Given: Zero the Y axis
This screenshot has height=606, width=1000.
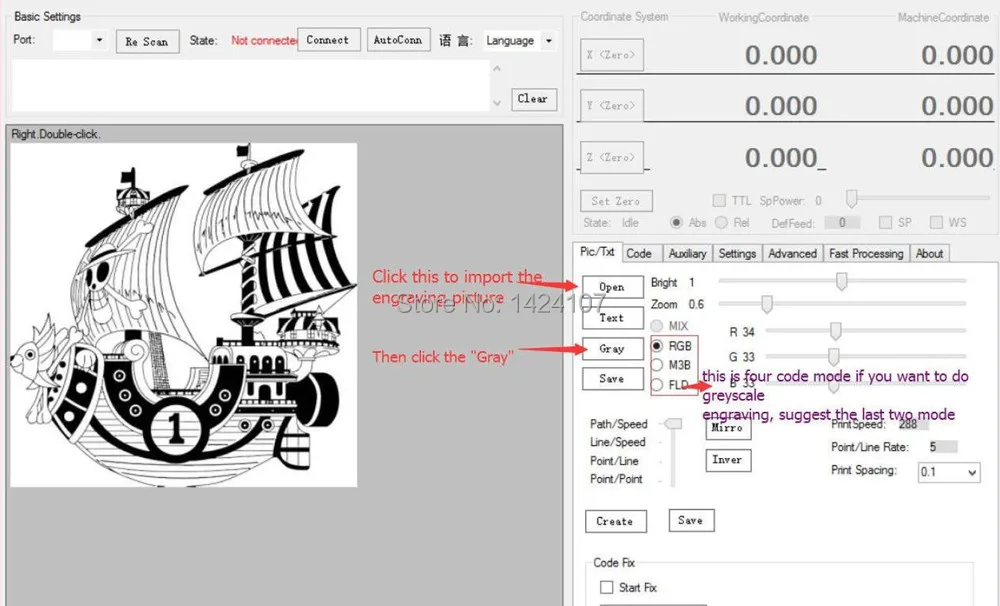Looking at the screenshot, I should (612, 106).
